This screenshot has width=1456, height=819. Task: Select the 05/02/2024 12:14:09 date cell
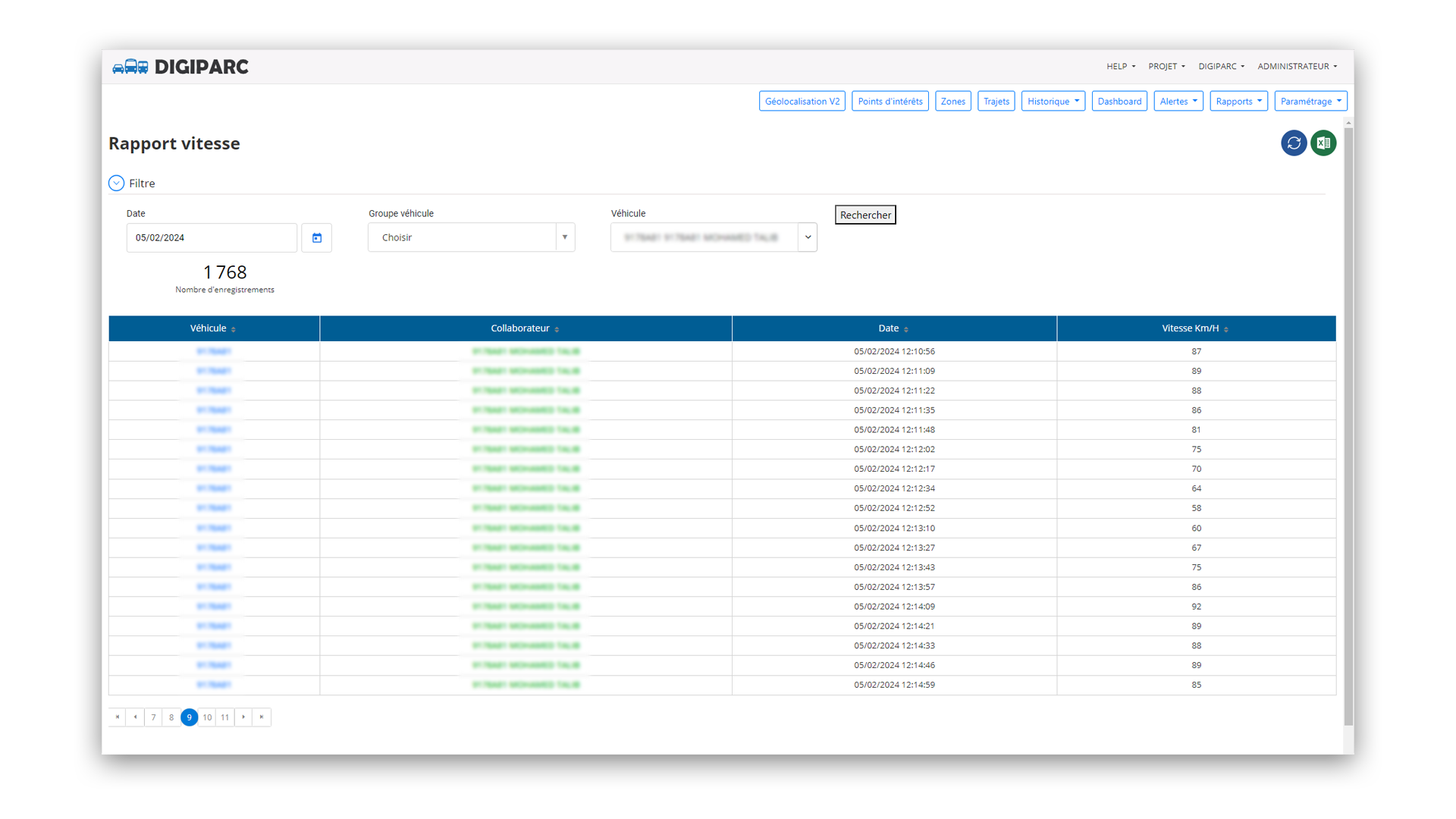(894, 607)
